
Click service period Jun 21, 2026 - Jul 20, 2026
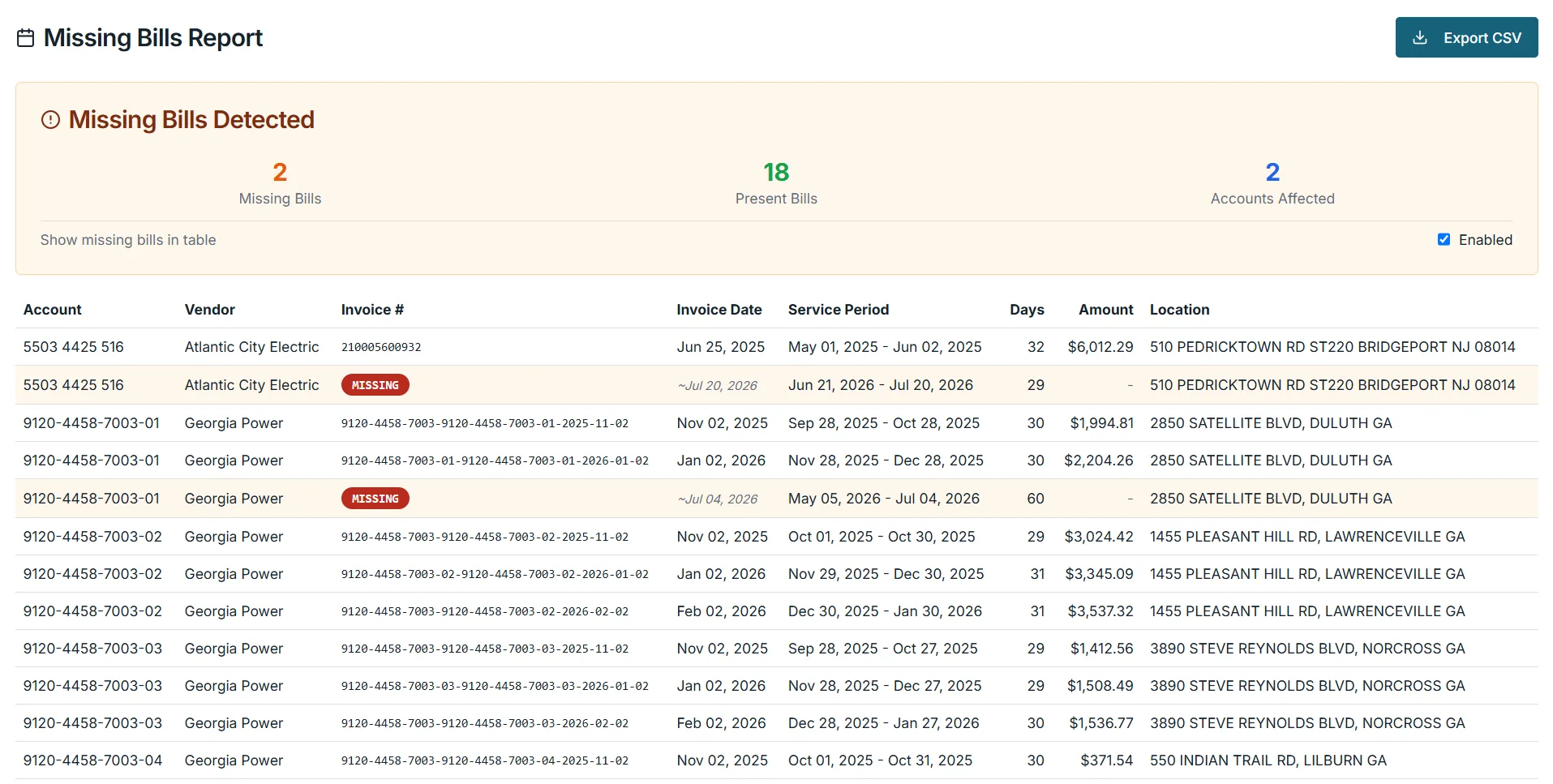[881, 385]
